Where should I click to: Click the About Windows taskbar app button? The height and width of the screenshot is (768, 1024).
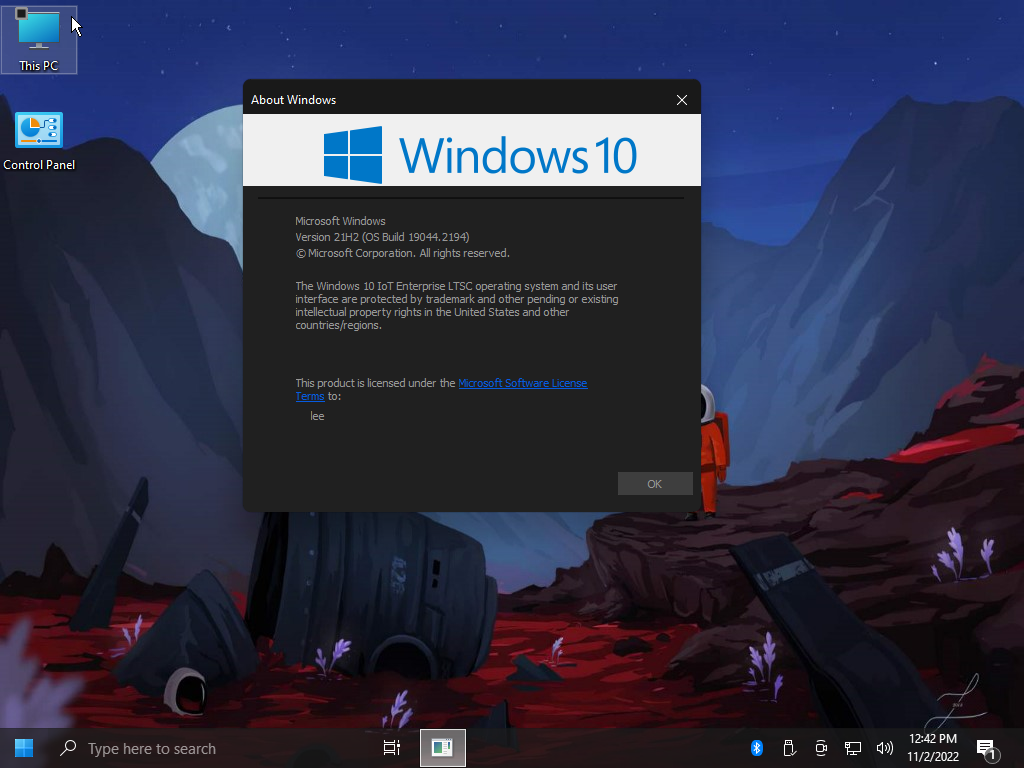[x=442, y=748]
